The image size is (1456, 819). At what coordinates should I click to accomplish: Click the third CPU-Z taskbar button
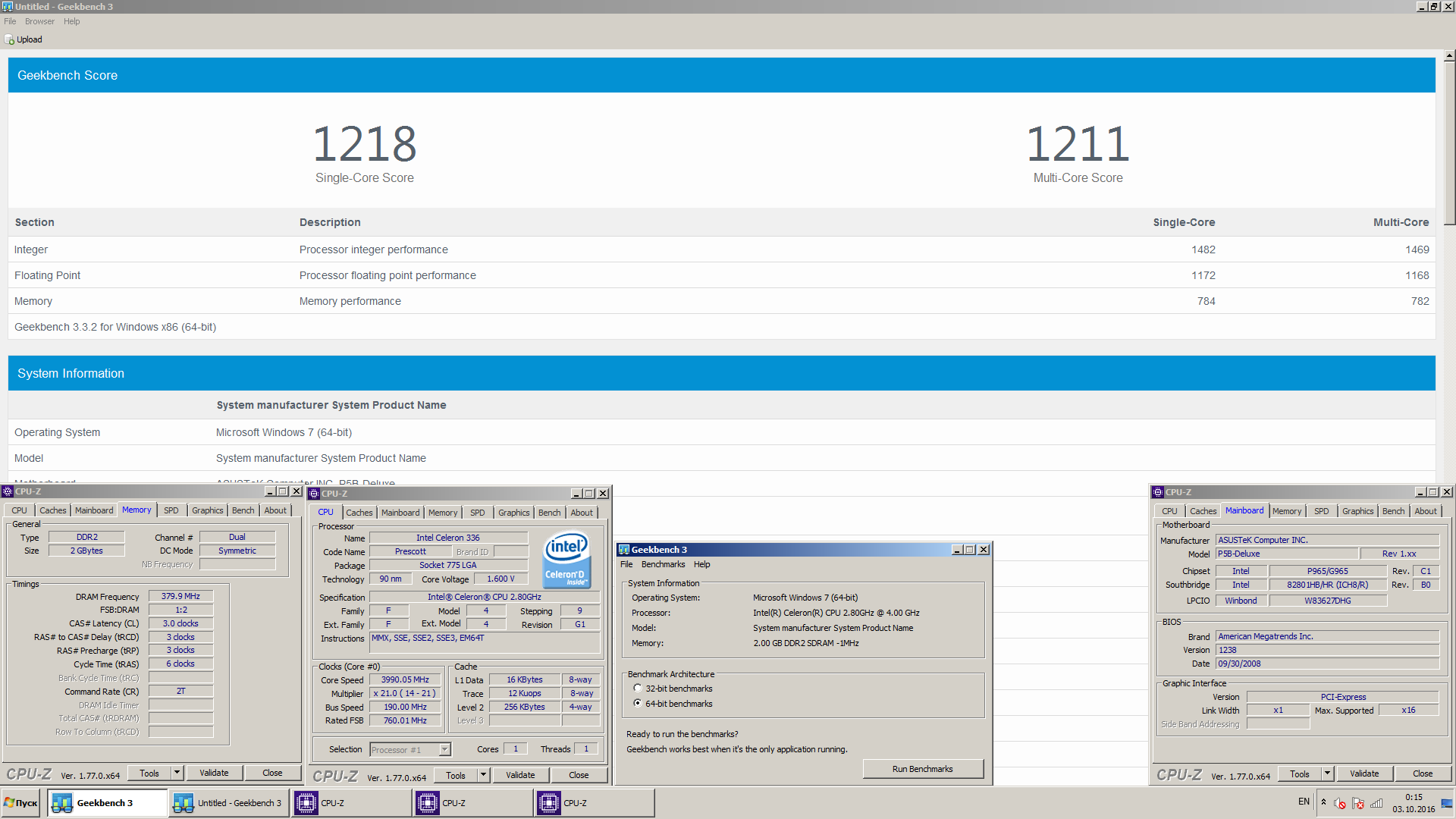(x=594, y=803)
